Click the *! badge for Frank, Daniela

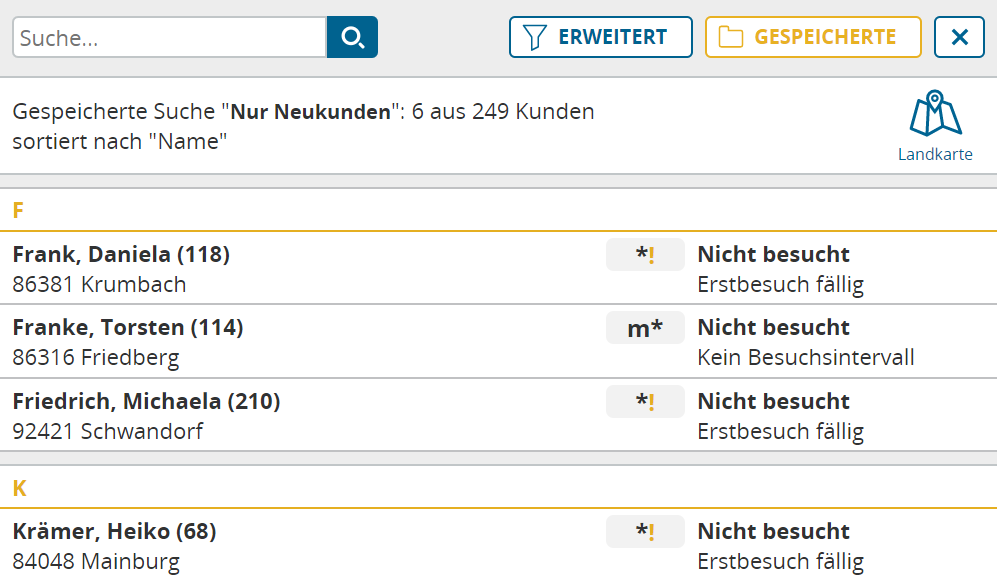[x=645, y=255]
